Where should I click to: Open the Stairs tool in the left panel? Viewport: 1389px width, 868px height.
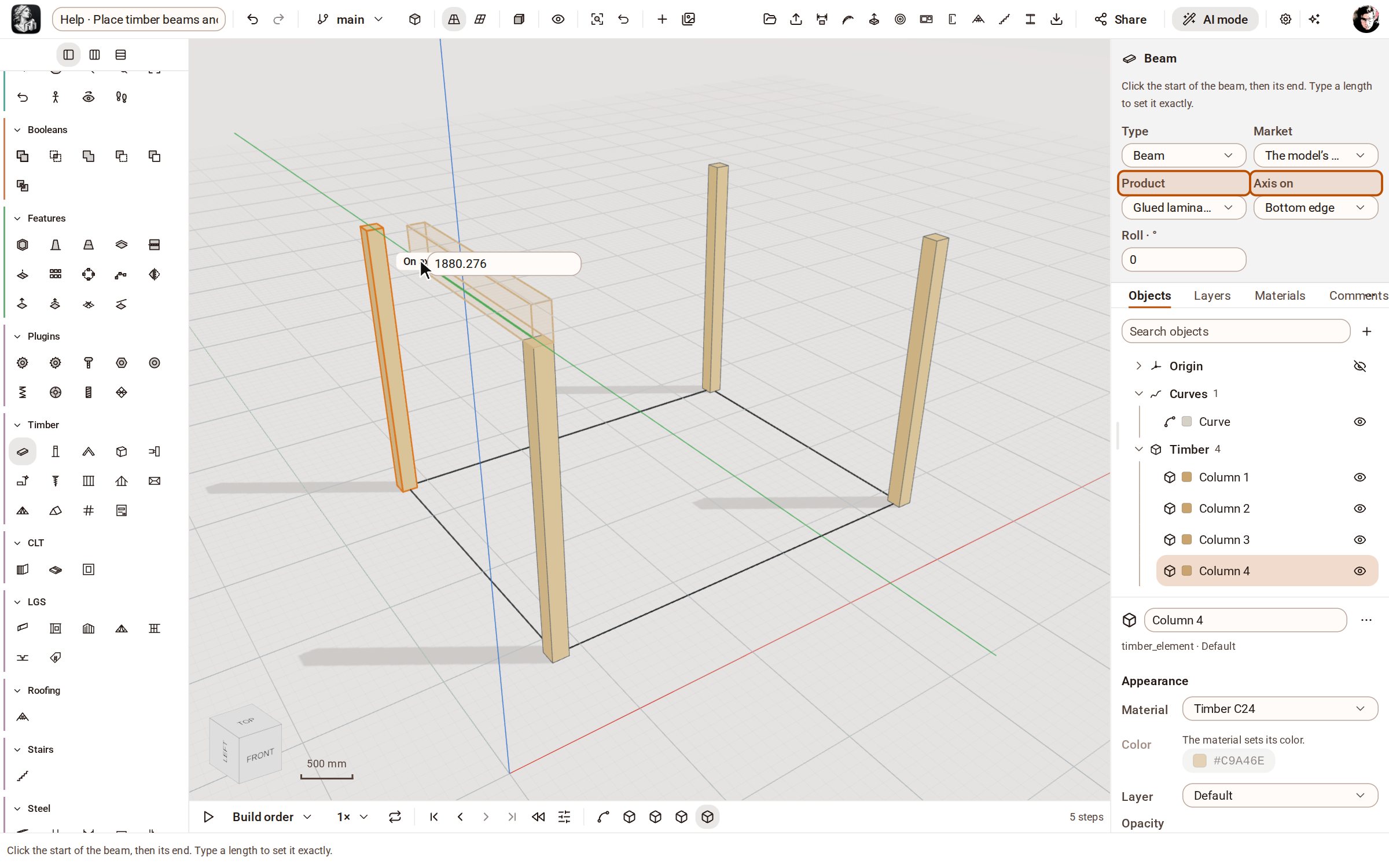pos(23,776)
